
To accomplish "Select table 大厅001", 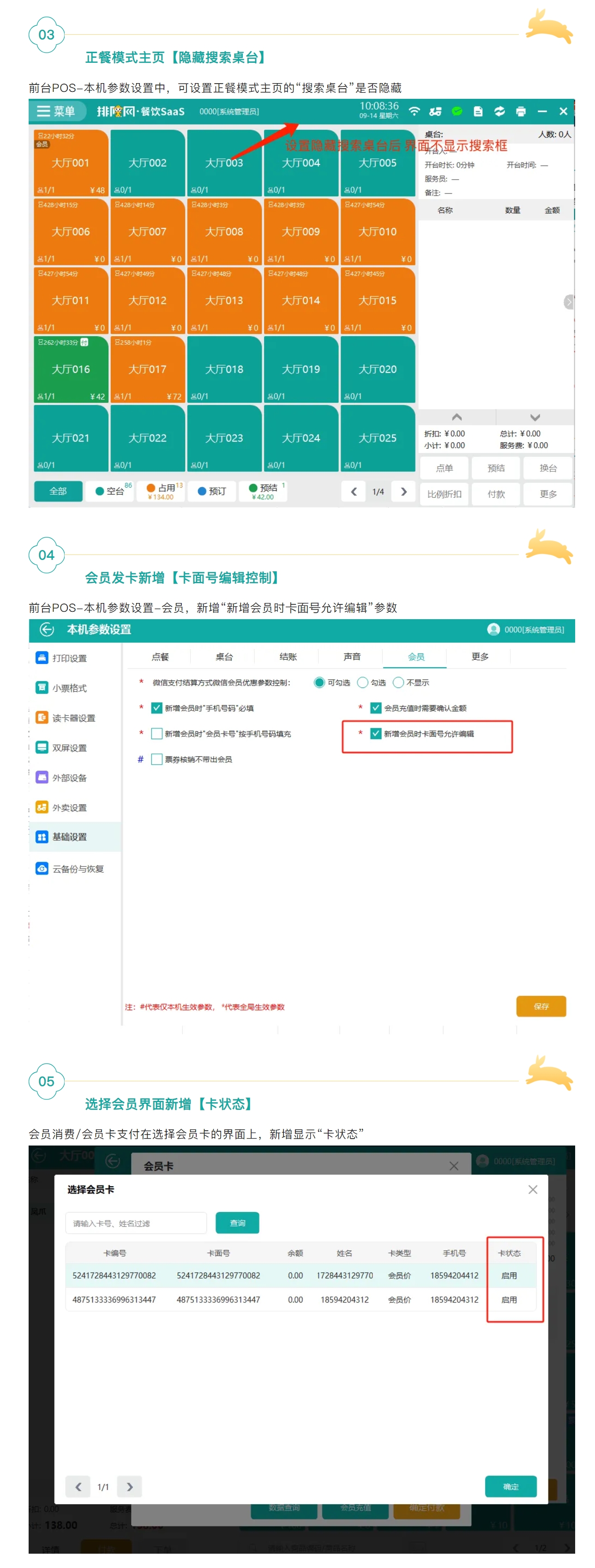I will coord(71,163).
